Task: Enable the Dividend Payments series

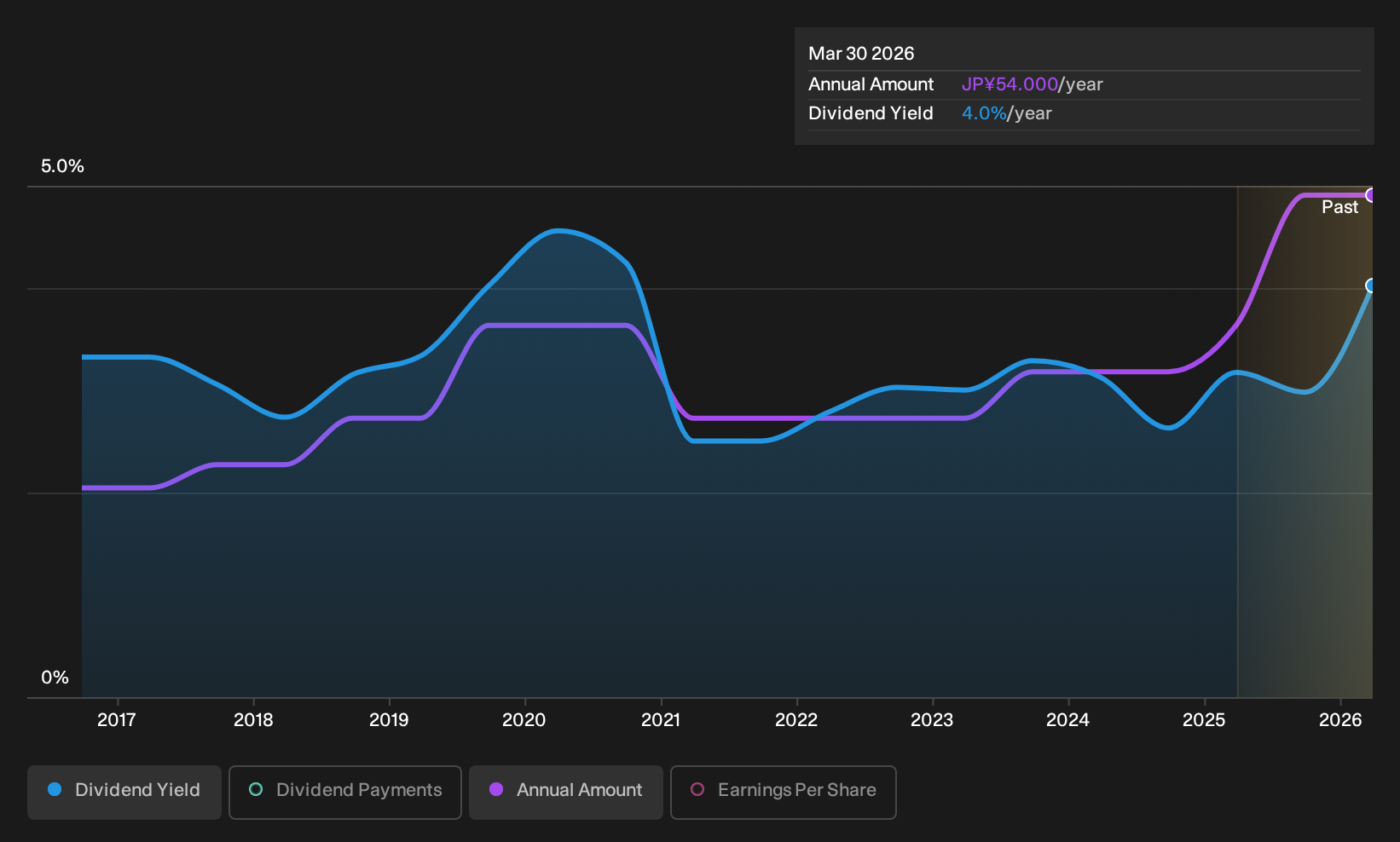Action: point(345,792)
